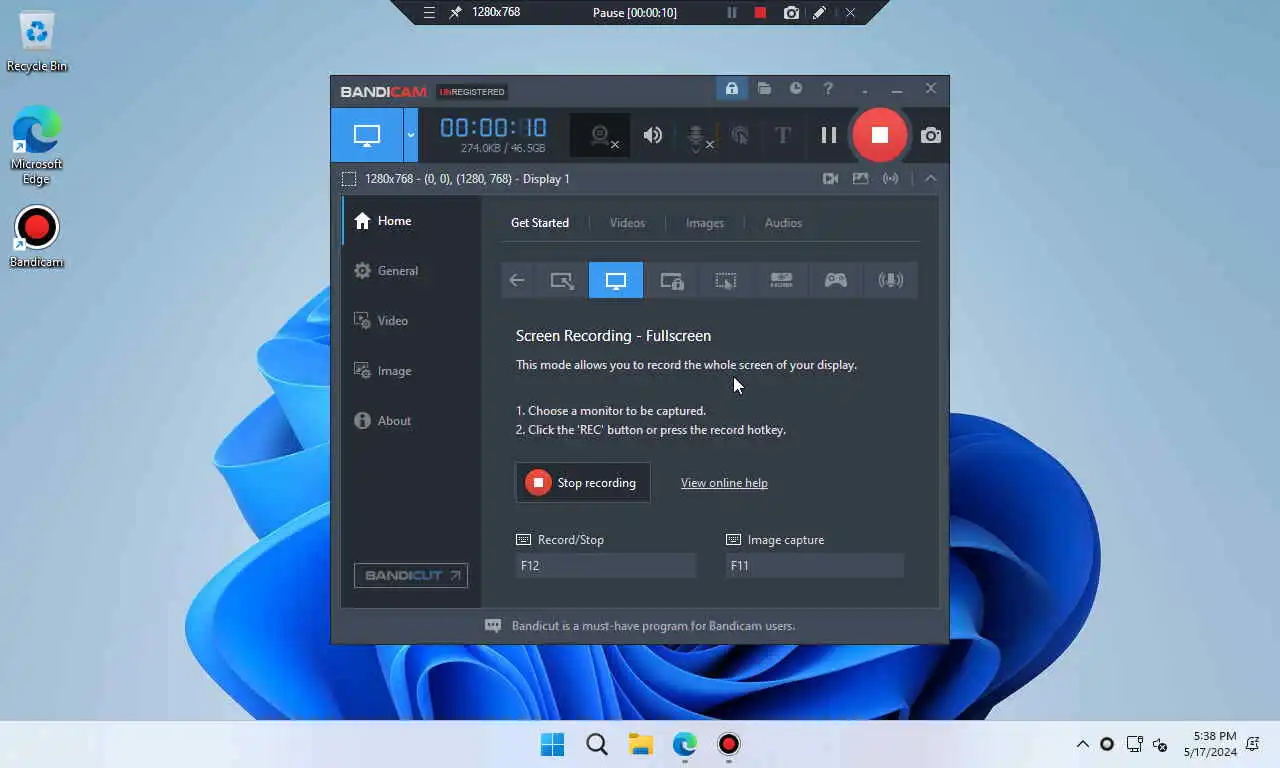The width and height of the screenshot is (1280, 768).
Task: Open Bandicam desktop shortcut
Action: [x=37, y=238]
